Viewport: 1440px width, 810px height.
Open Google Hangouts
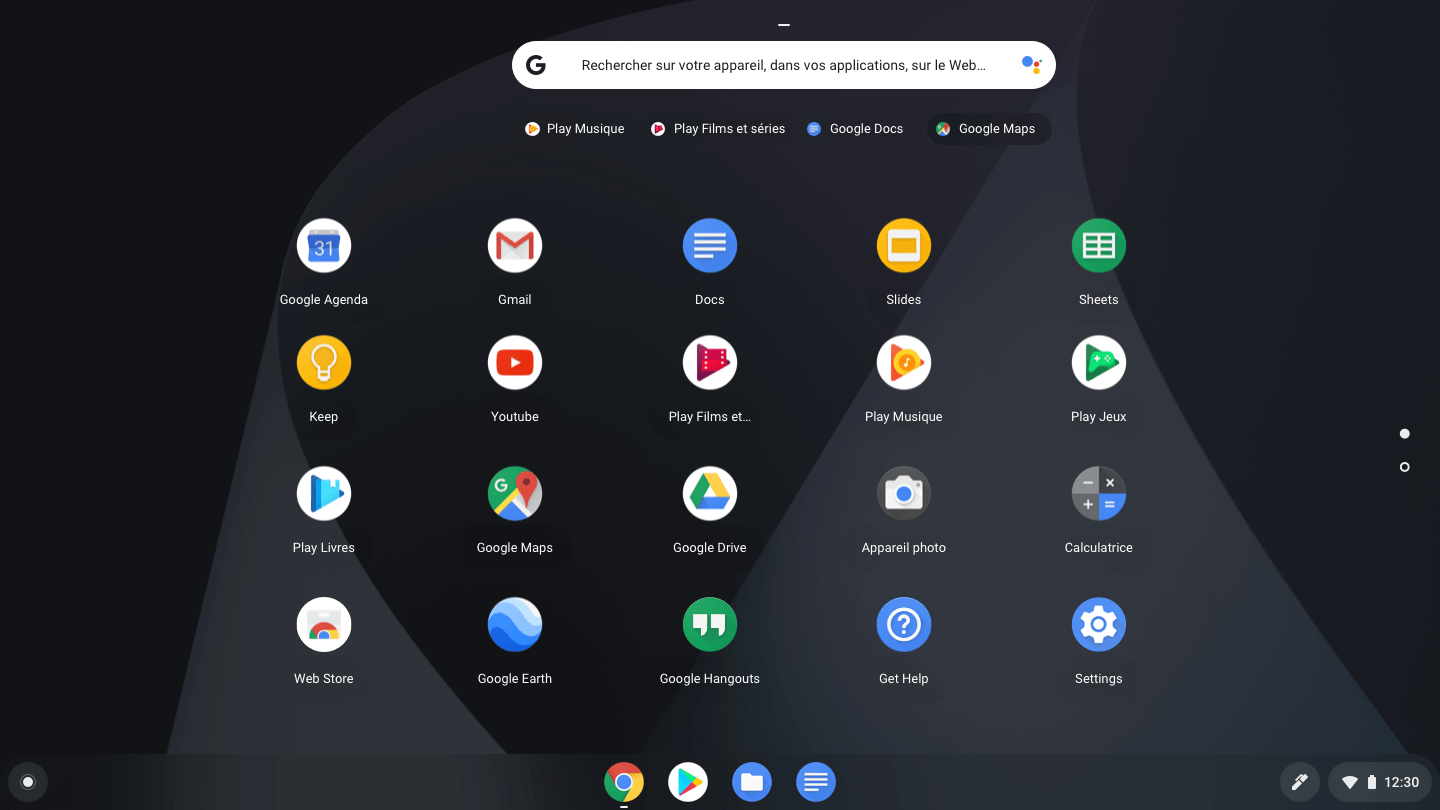[x=710, y=625]
